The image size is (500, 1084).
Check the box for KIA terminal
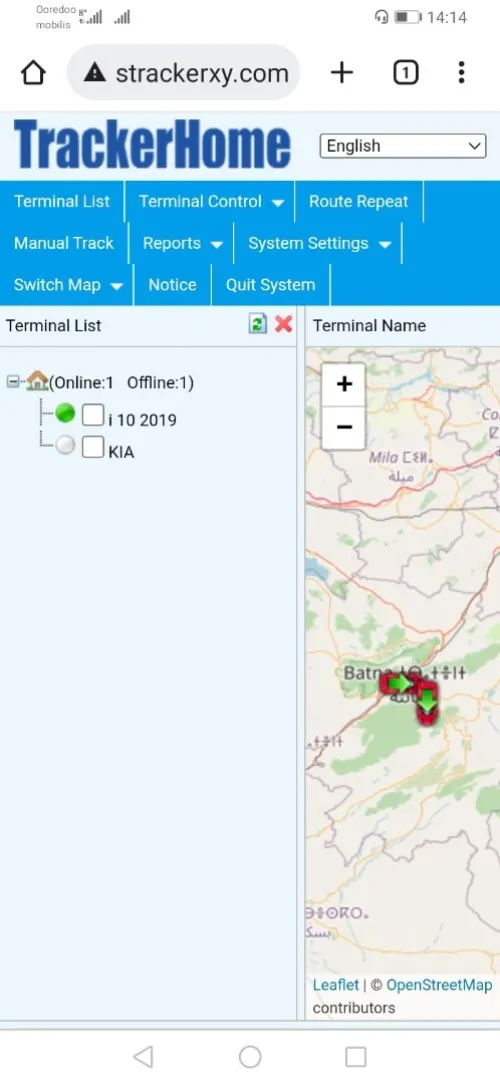(93, 447)
